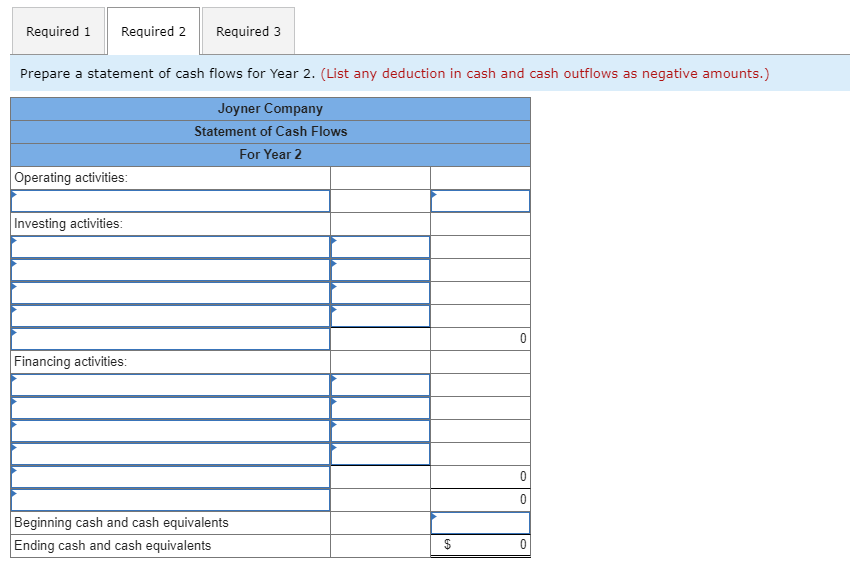The width and height of the screenshot is (850, 562).
Task: Open second line item dropdown under Investing activities
Action: 170,270
